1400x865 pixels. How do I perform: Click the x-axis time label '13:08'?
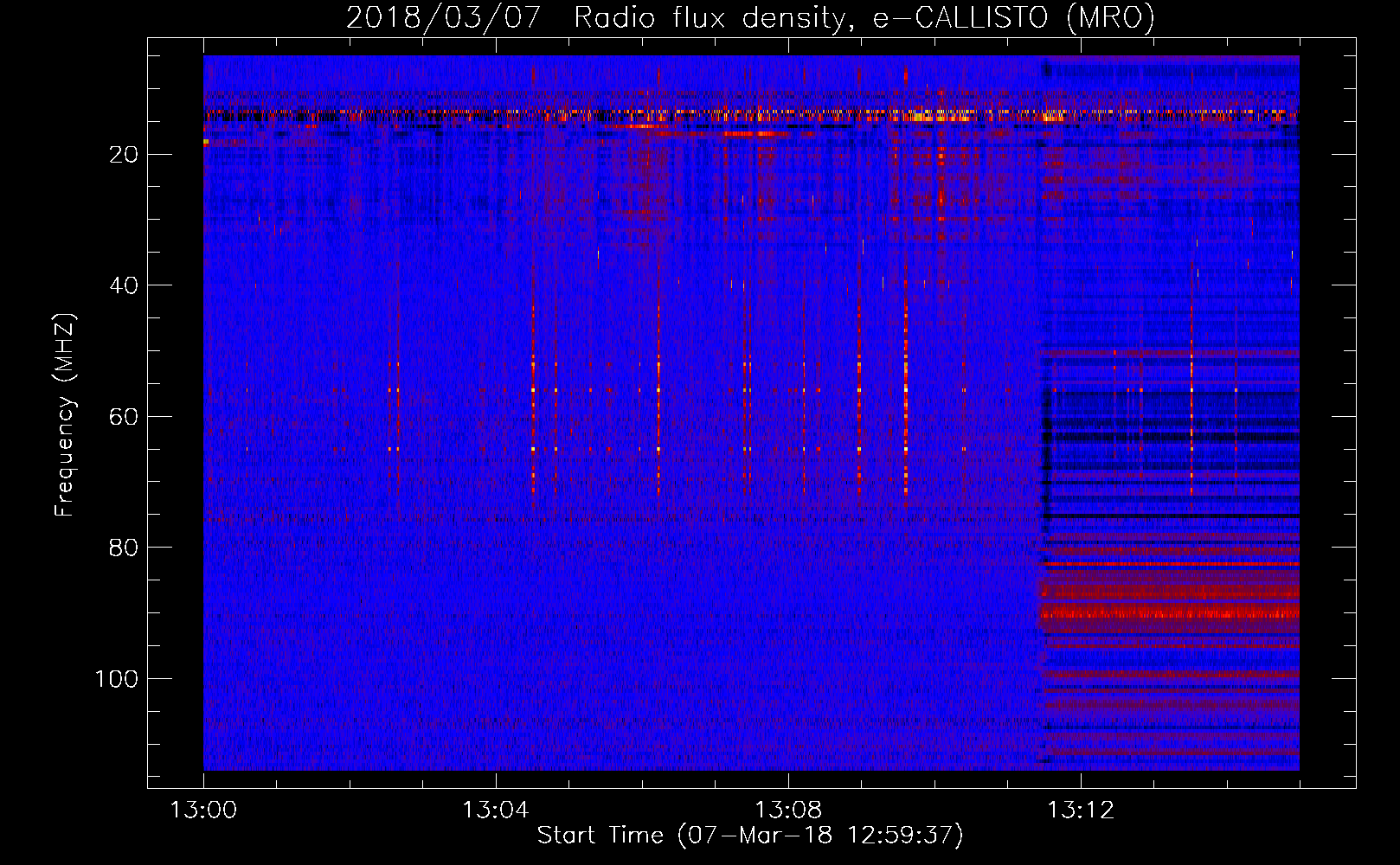pos(787,811)
